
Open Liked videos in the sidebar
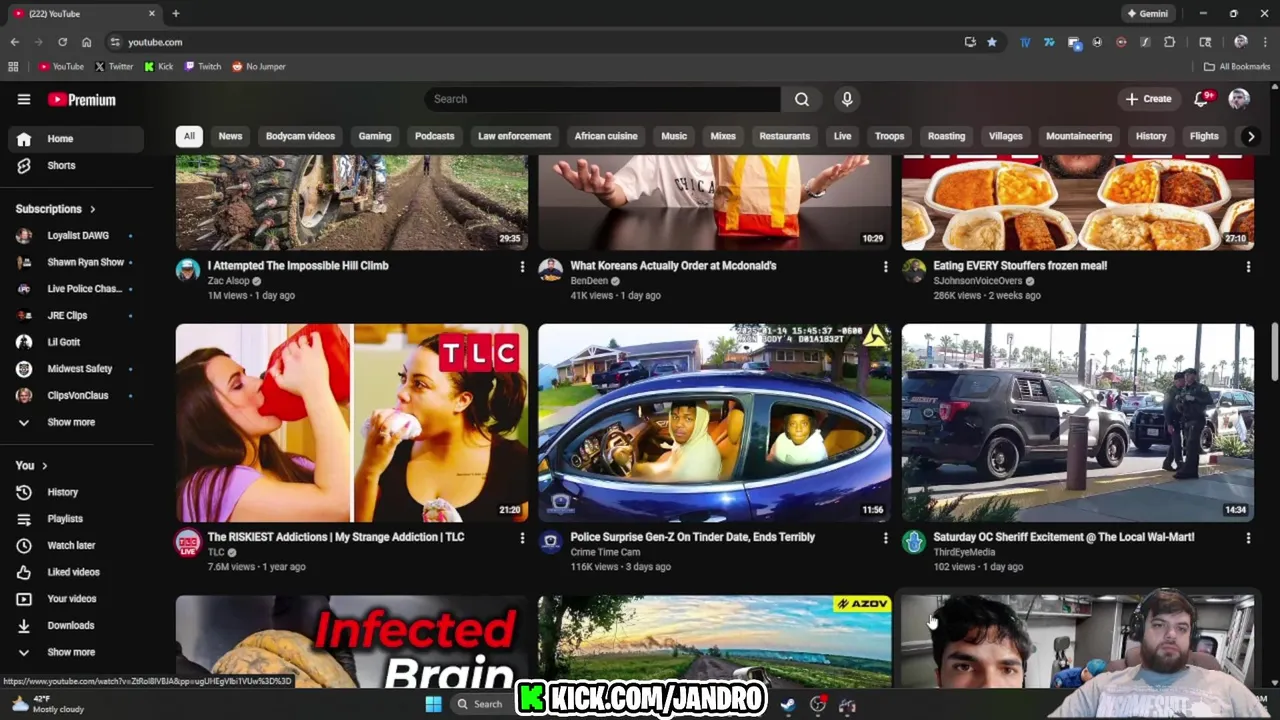[x=72, y=572]
